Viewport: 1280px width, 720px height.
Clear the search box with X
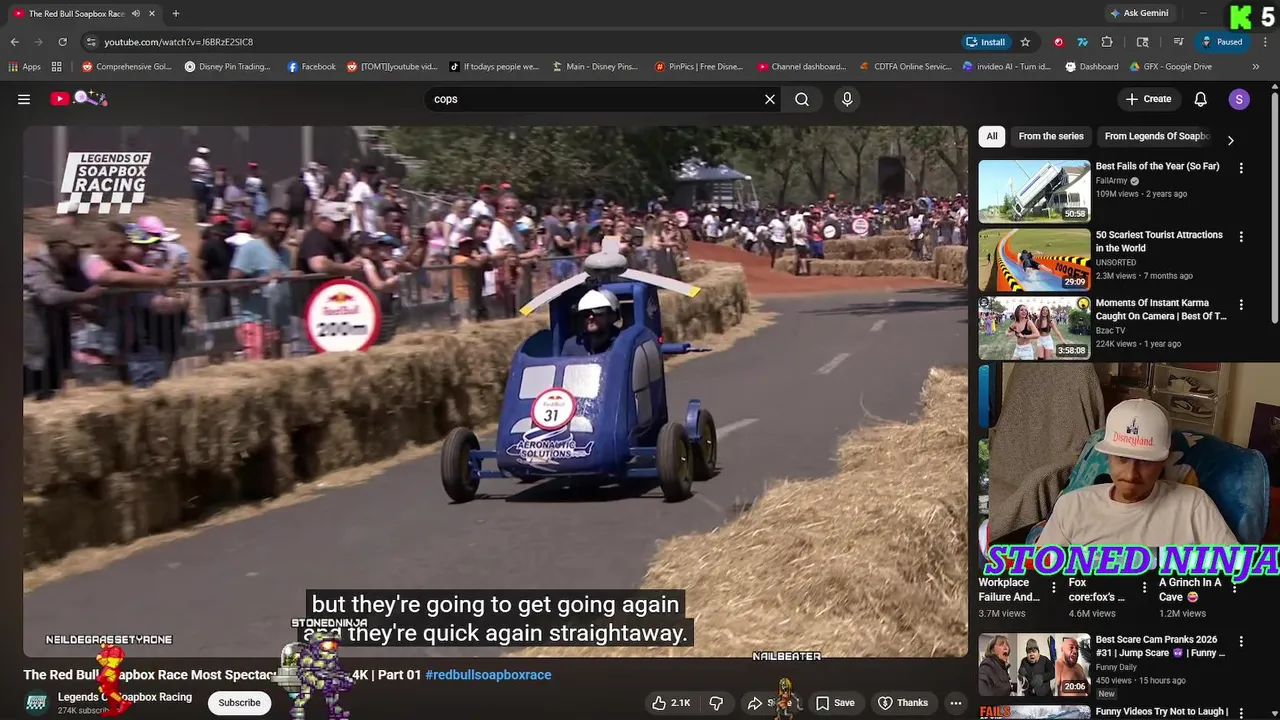click(x=770, y=99)
